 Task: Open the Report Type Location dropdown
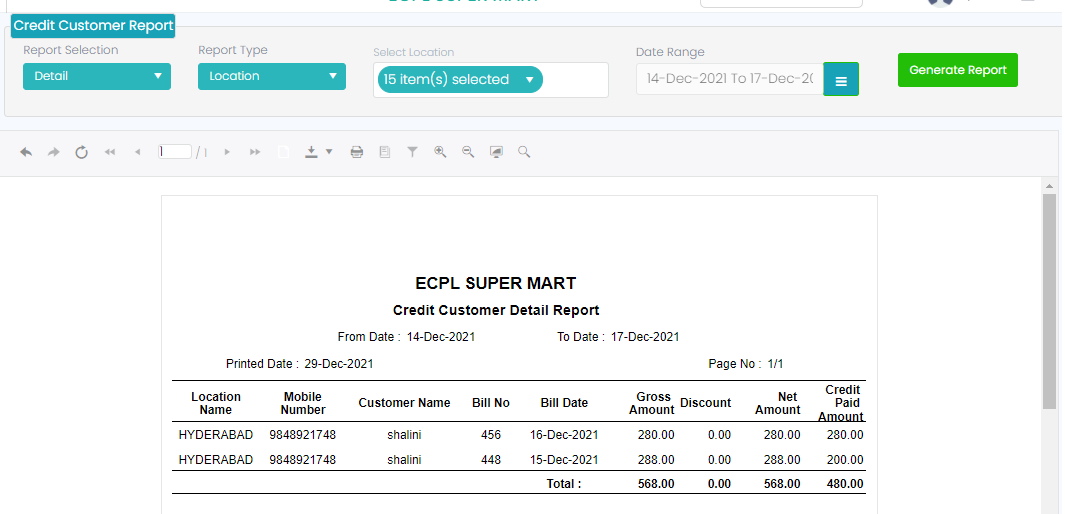(x=272, y=76)
